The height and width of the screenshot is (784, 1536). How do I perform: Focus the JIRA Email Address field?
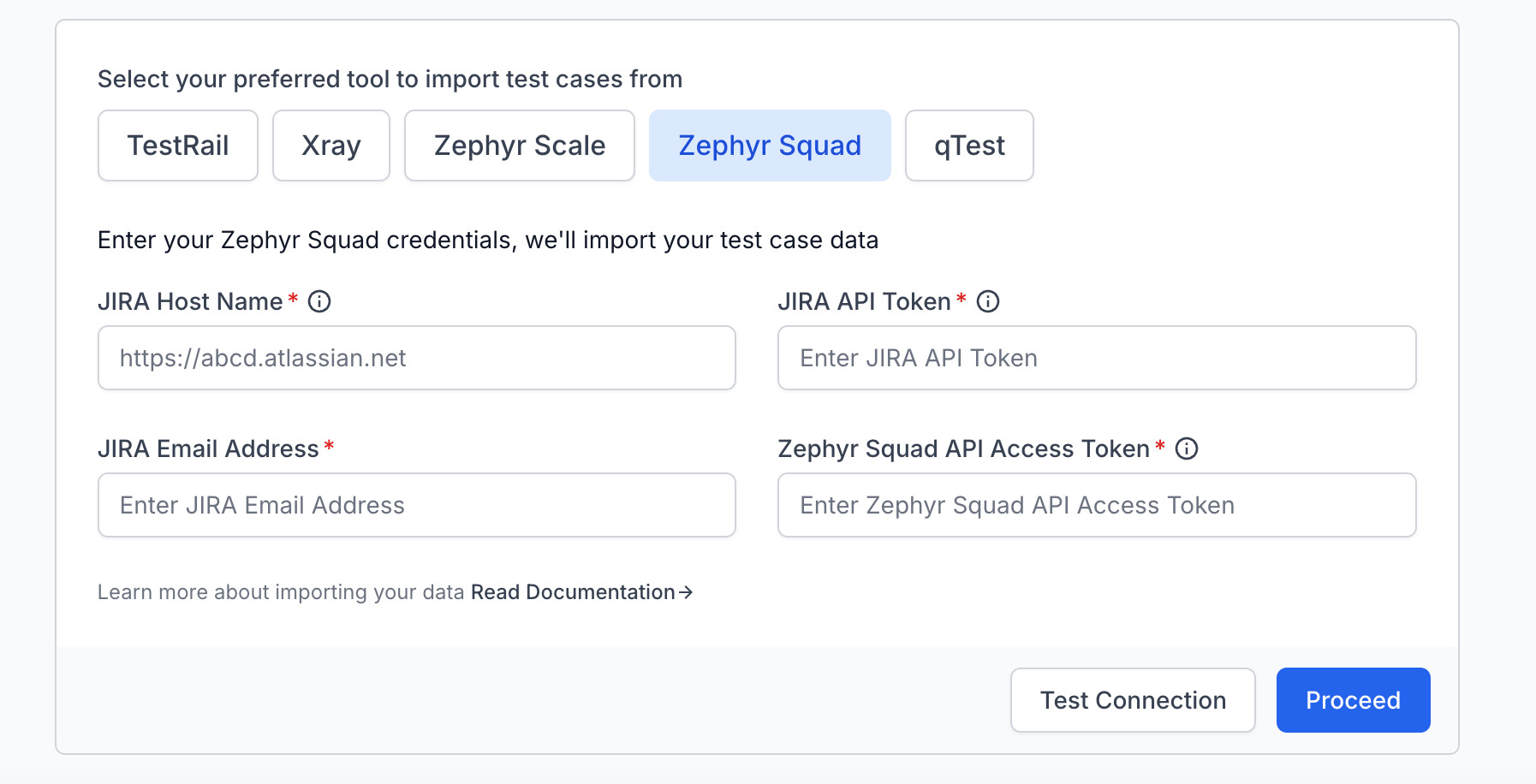coord(417,505)
